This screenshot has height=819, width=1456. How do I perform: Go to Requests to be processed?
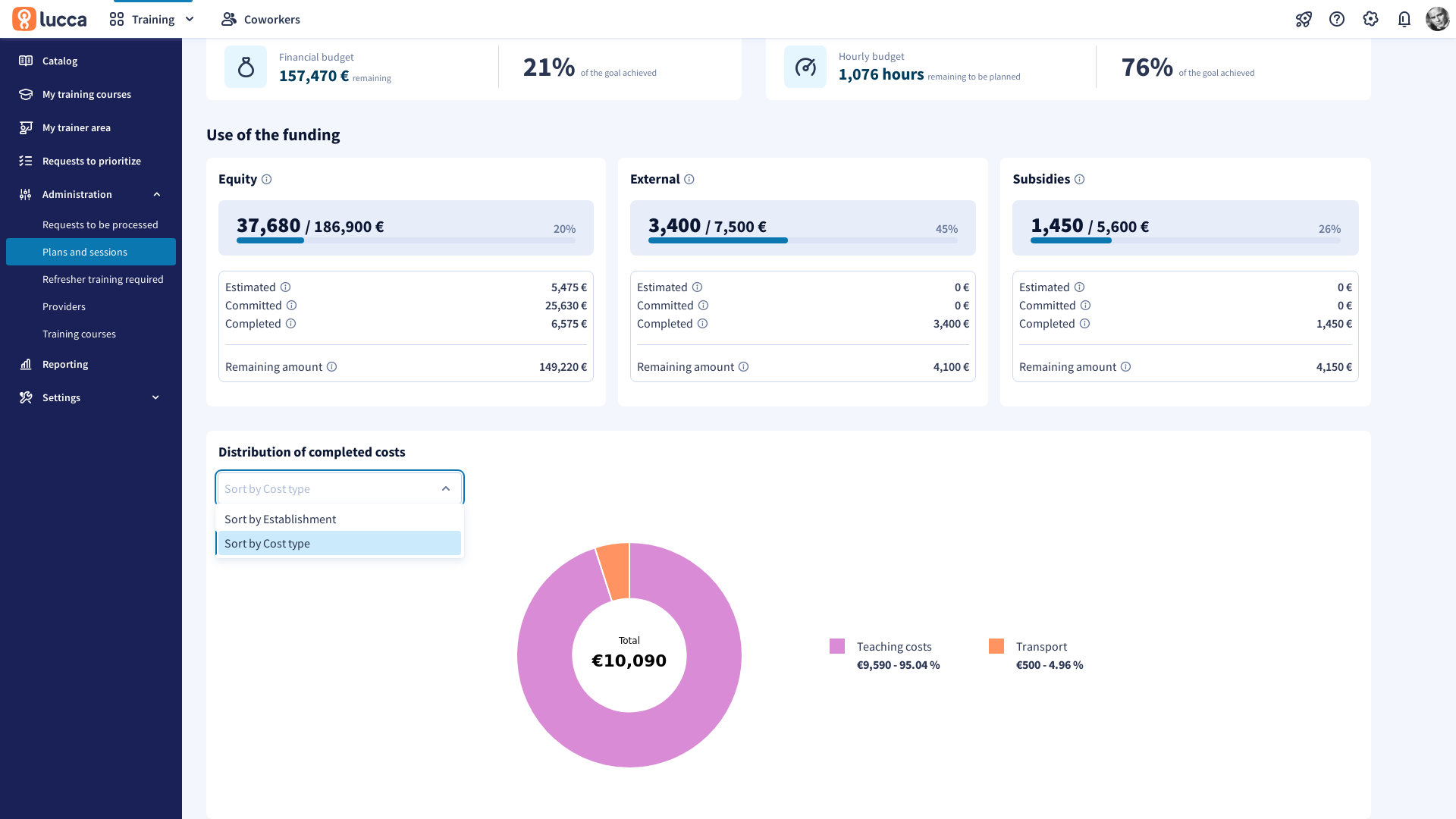(x=100, y=224)
